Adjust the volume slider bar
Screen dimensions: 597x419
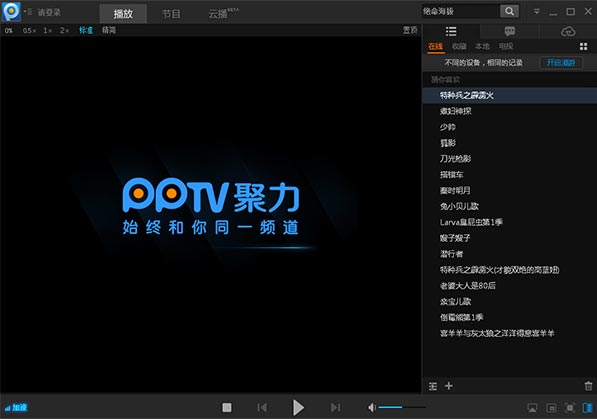[x=402, y=407]
